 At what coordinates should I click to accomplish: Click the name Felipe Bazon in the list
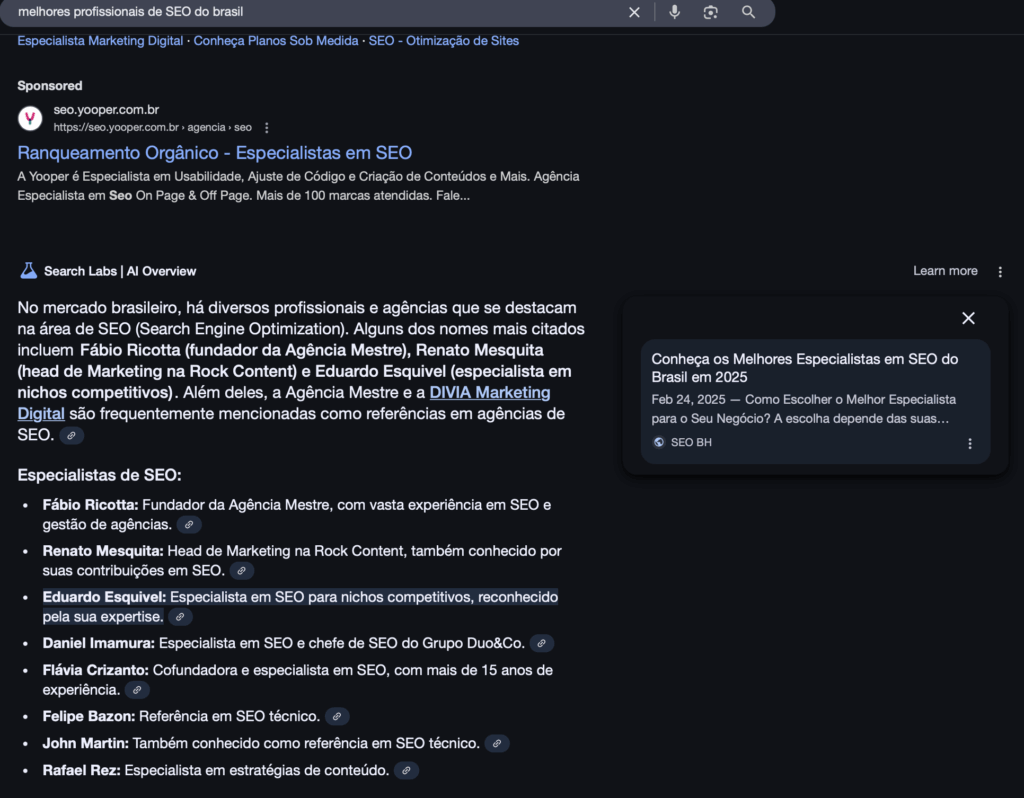(89, 716)
